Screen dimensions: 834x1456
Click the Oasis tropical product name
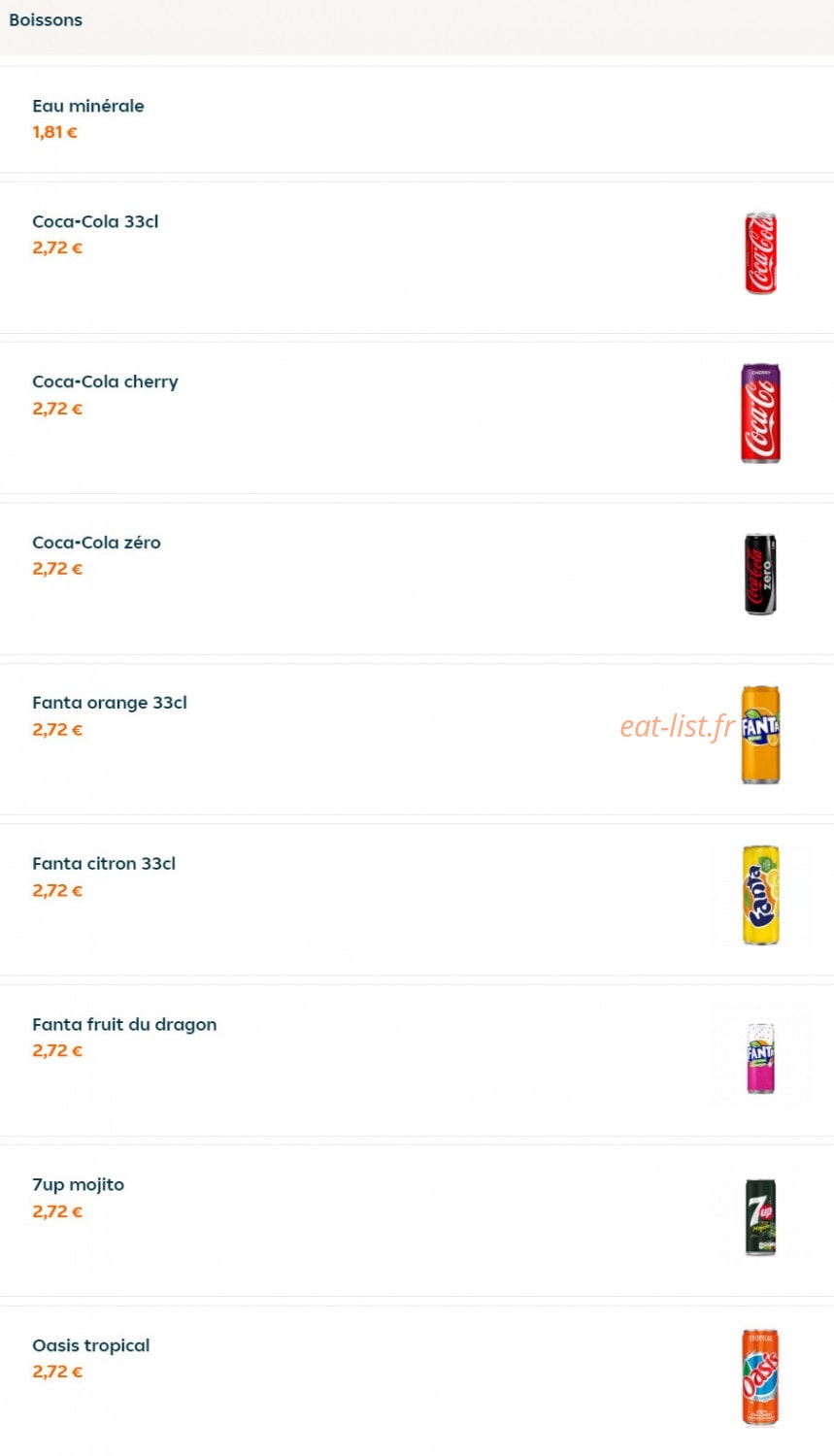click(91, 1346)
